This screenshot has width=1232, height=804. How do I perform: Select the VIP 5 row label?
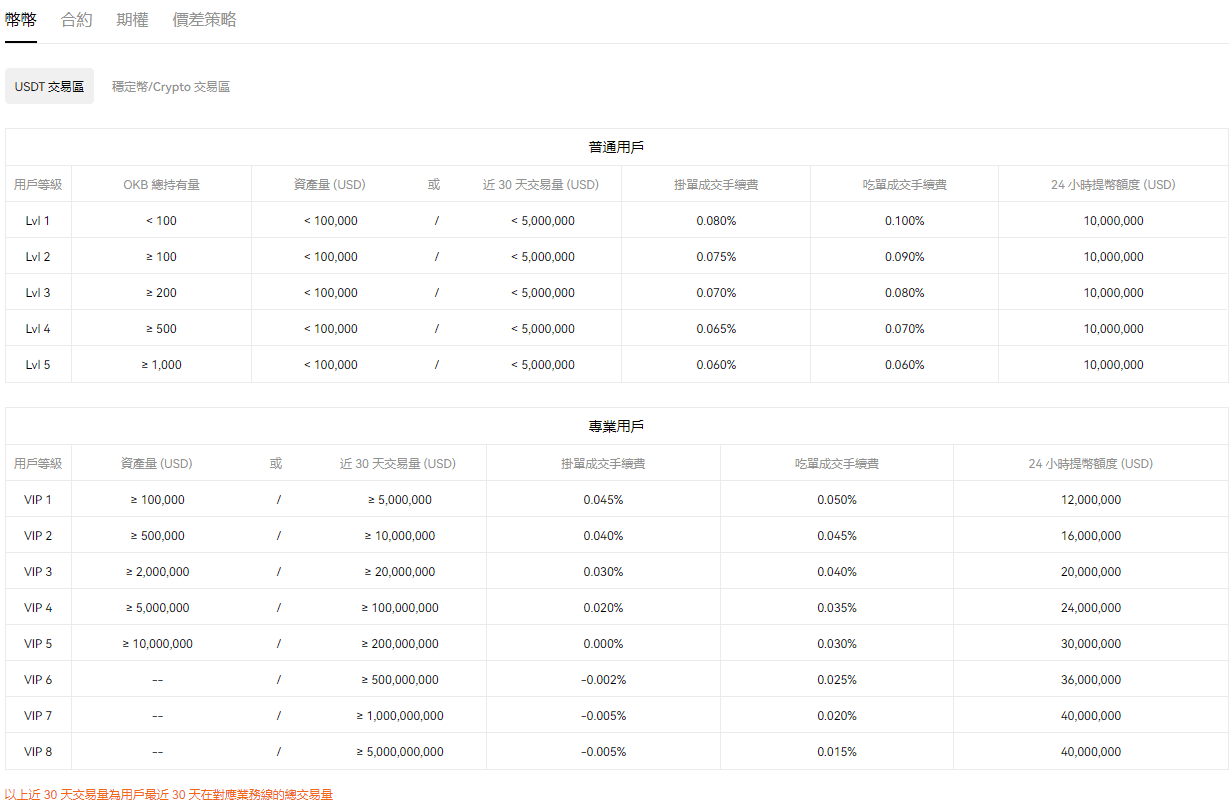pyautogui.click(x=38, y=644)
